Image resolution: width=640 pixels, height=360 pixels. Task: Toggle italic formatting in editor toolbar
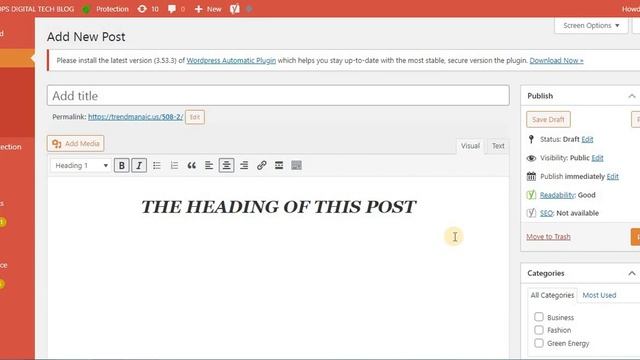[x=139, y=165]
